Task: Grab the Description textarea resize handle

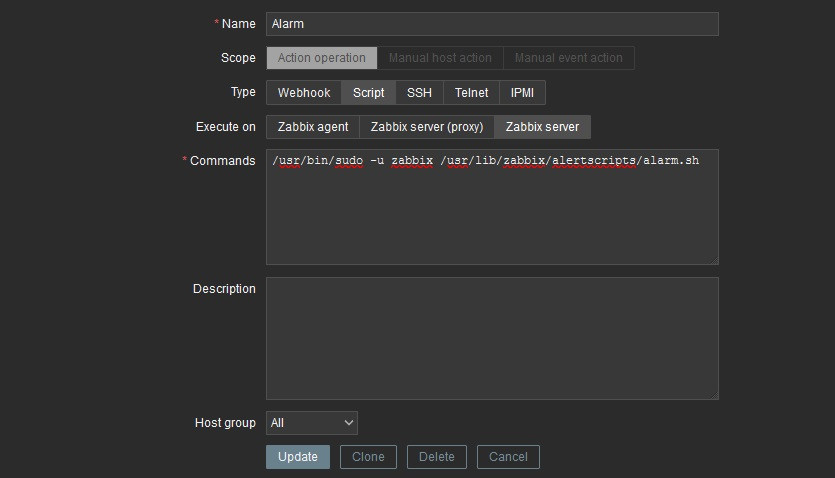Action: point(714,395)
